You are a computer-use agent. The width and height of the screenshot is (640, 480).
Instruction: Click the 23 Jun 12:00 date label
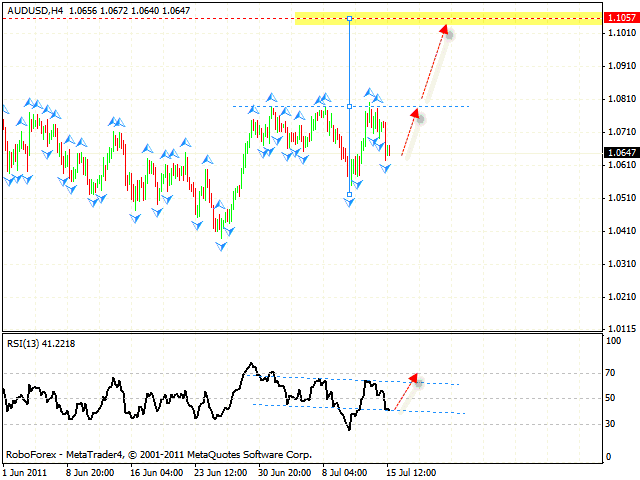(x=219, y=470)
